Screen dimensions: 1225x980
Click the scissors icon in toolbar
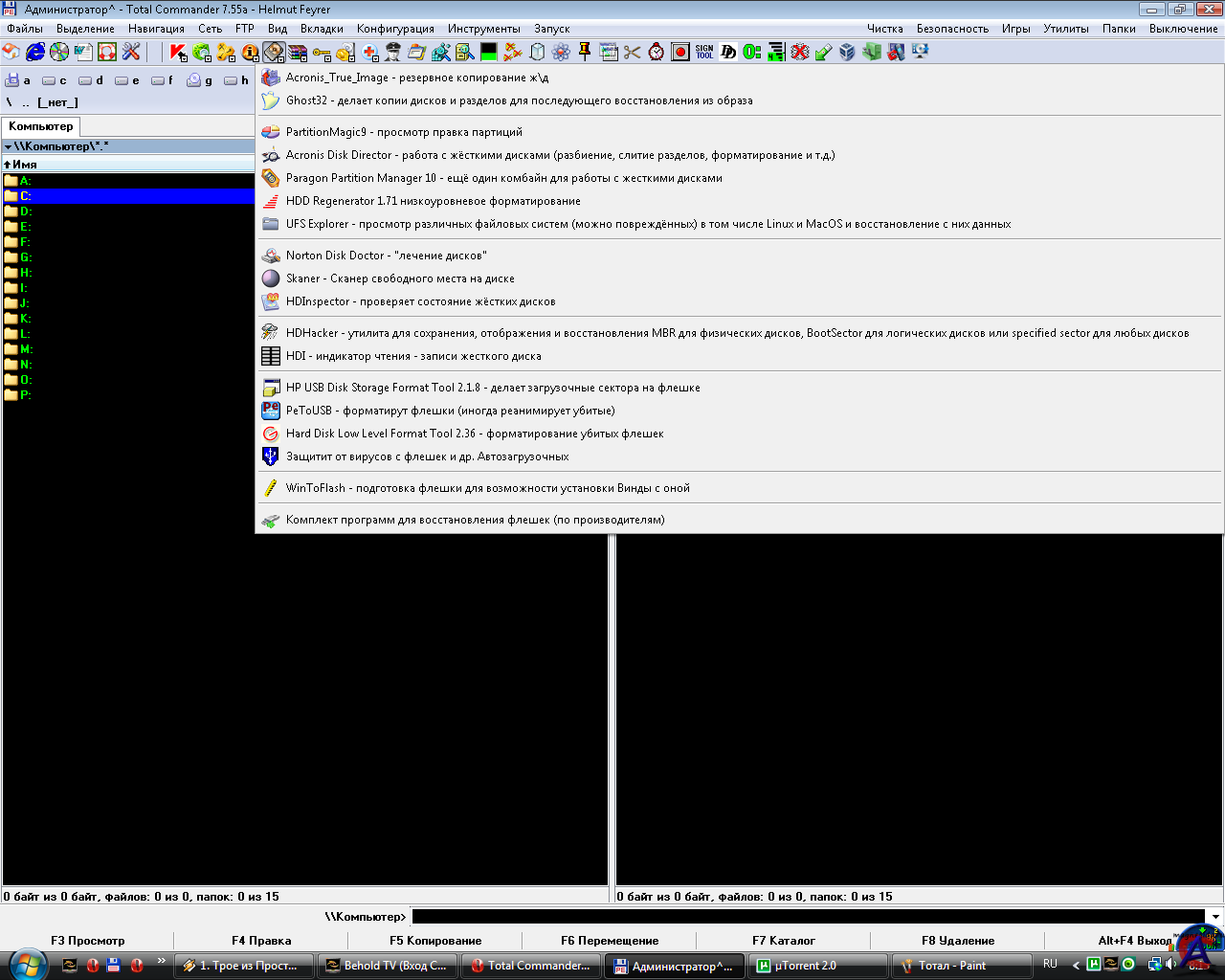click(633, 52)
